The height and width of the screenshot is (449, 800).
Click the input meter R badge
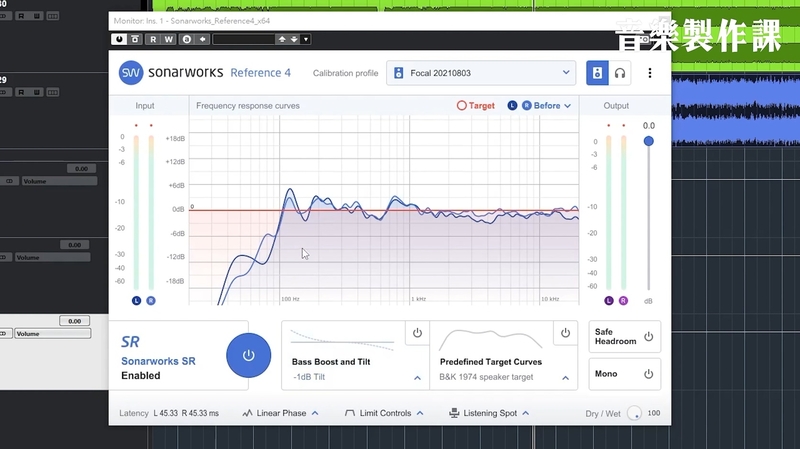151,301
